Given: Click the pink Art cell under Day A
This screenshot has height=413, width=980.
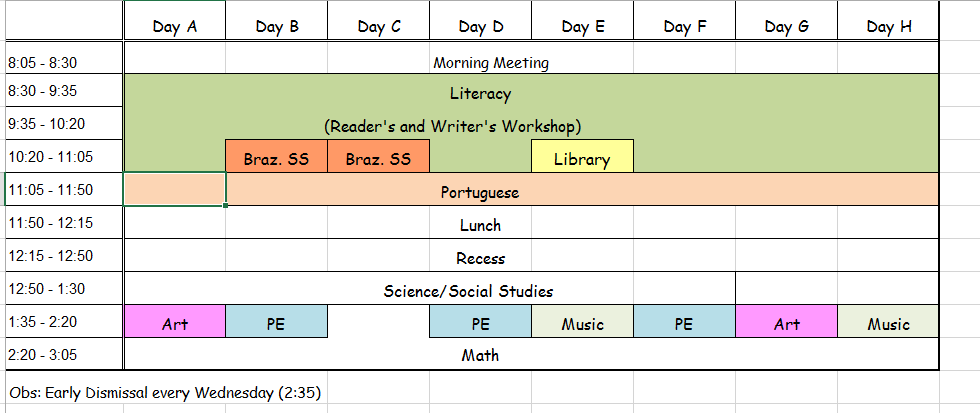Looking at the screenshot, I should (174, 322).
